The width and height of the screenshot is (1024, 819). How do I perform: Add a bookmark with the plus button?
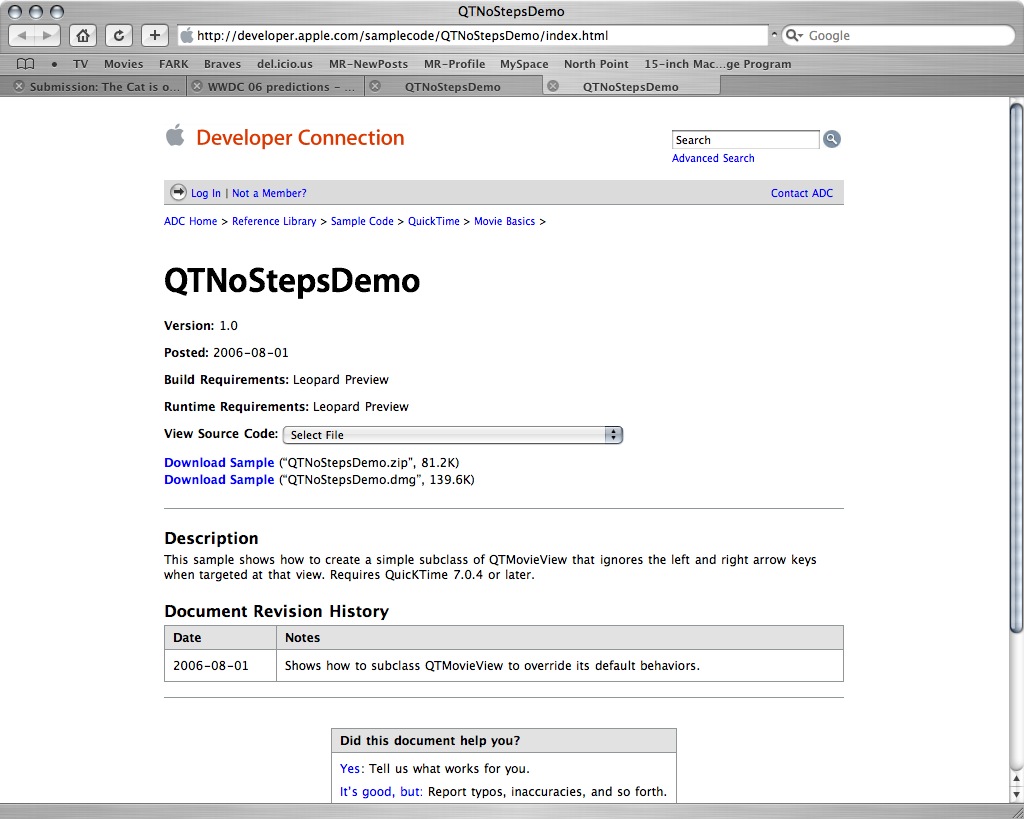(155, 35)
